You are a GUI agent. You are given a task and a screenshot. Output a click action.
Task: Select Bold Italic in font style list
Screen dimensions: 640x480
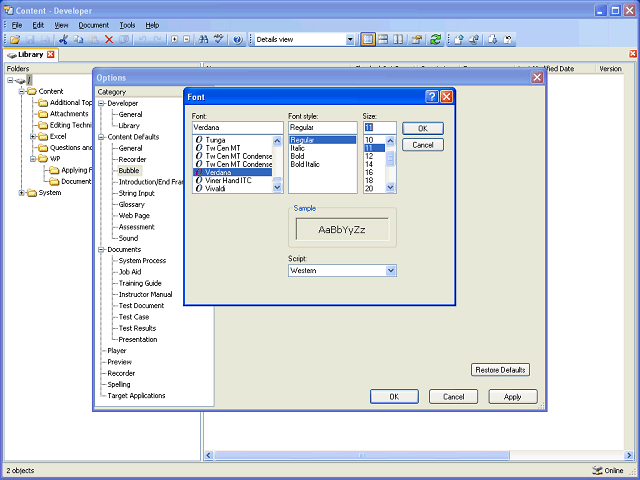[x=305, y=164]
